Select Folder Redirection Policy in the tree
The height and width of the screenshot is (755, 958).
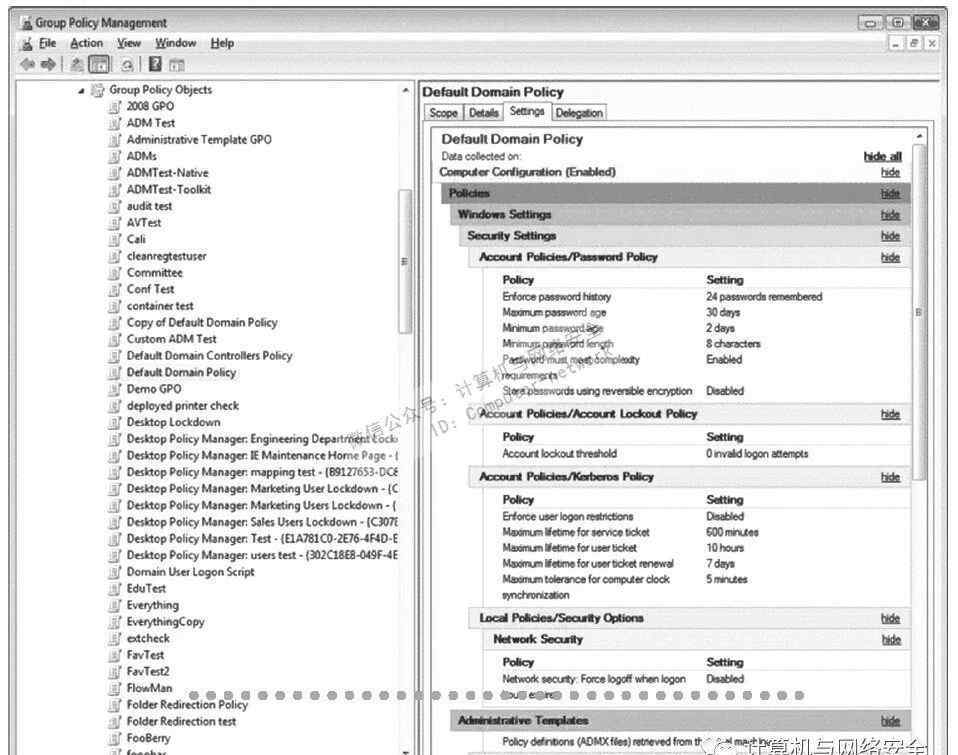coord(187,705)
